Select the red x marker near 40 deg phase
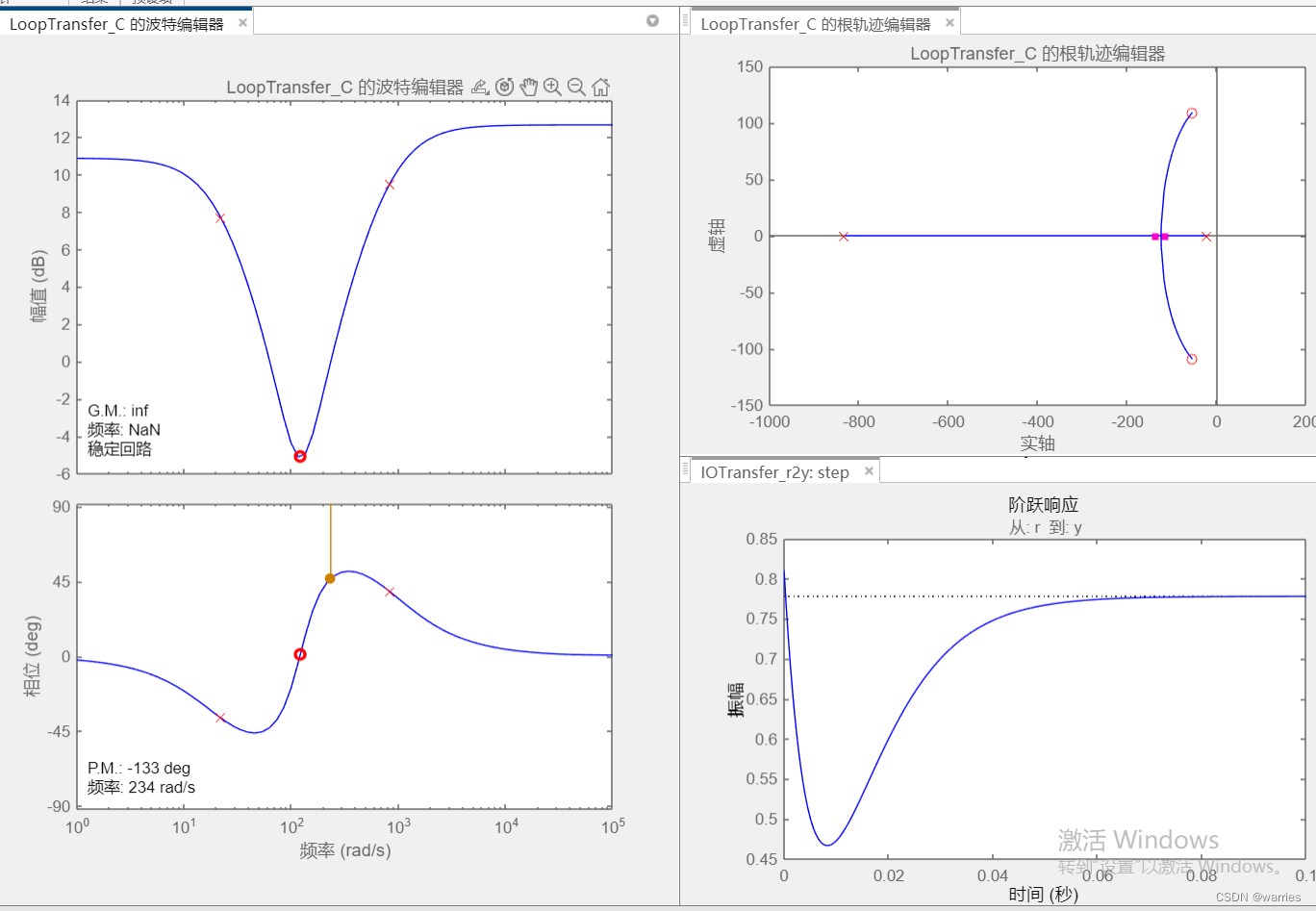Image resolution: width=1316 pixels, height=911 pixels. click(x=390, y=592)
